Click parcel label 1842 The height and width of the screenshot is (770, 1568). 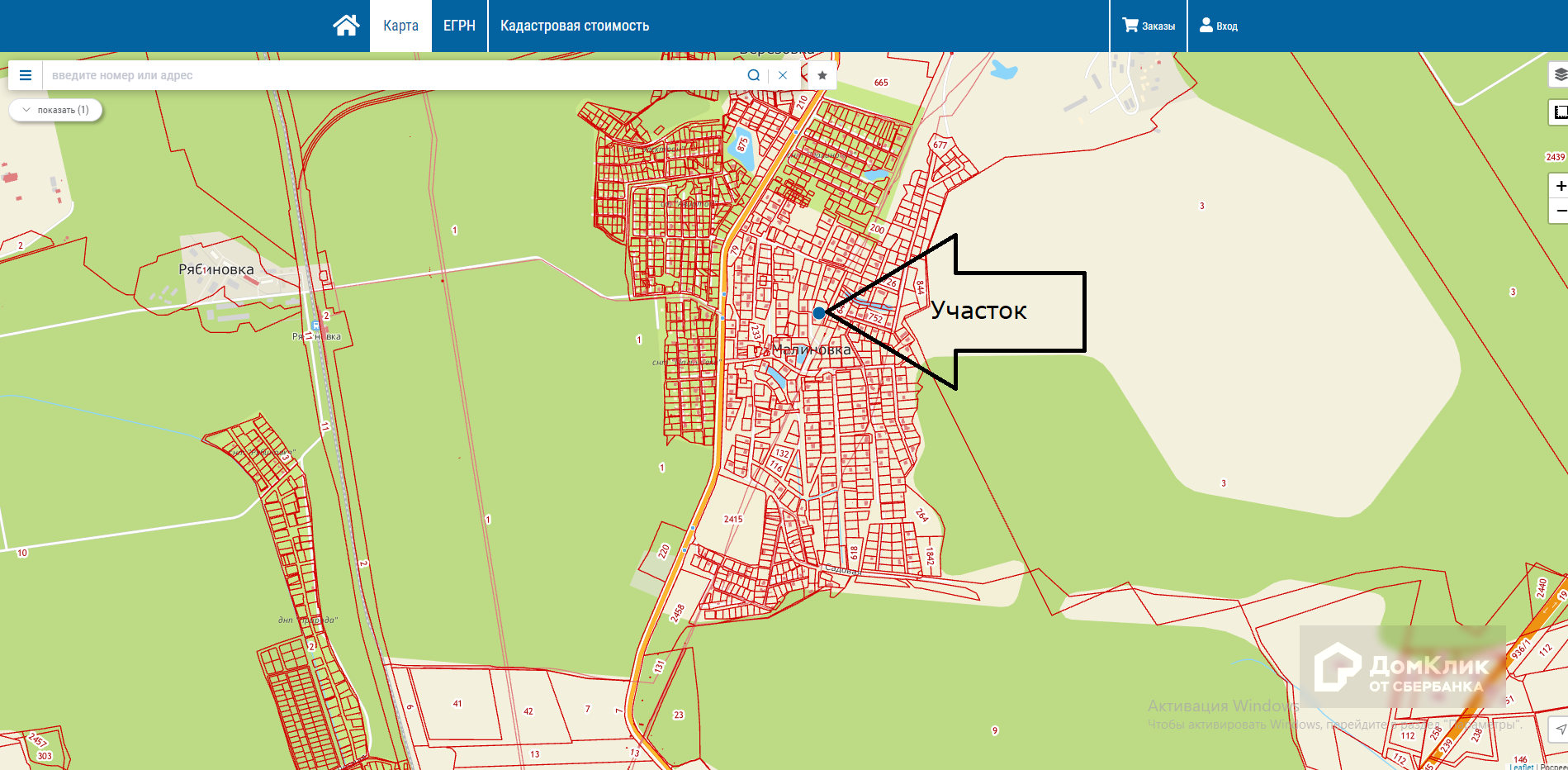[930, 556]
